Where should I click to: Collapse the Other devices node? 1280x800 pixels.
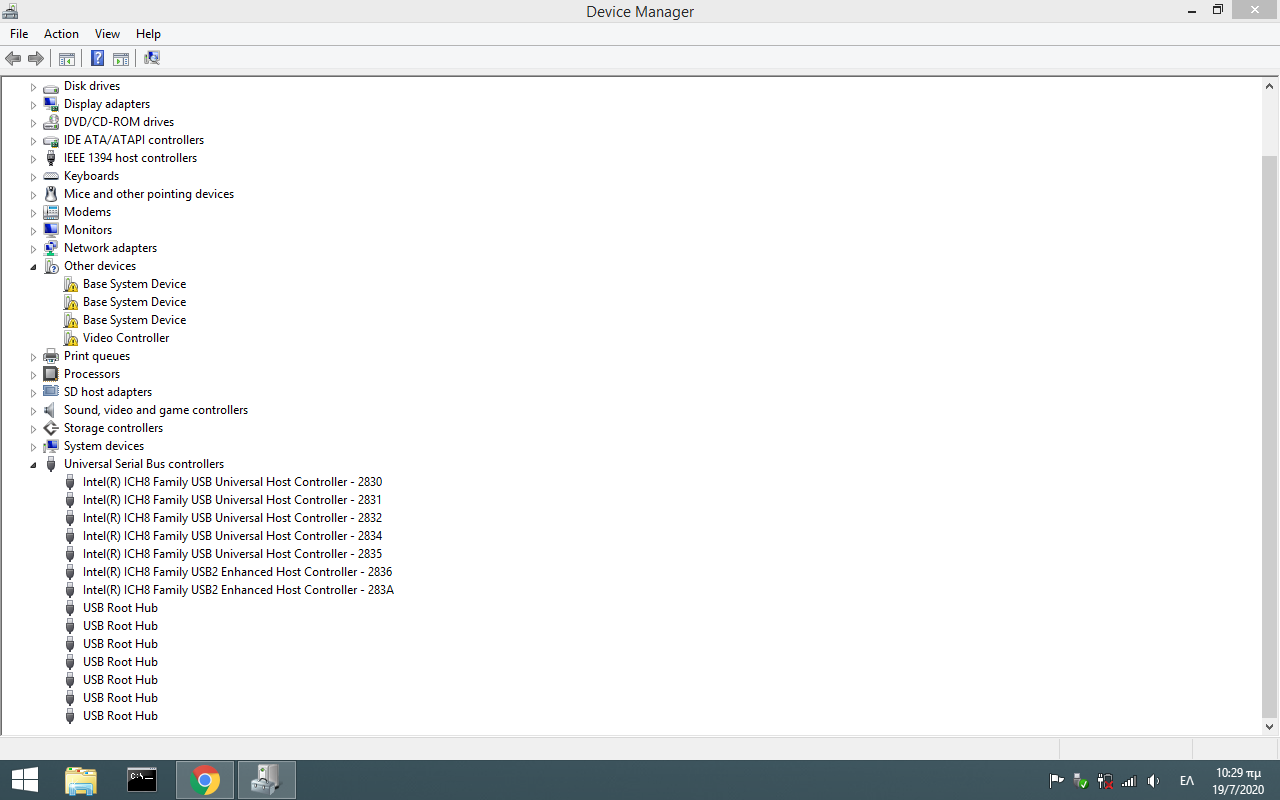click(x=33, y=267)
